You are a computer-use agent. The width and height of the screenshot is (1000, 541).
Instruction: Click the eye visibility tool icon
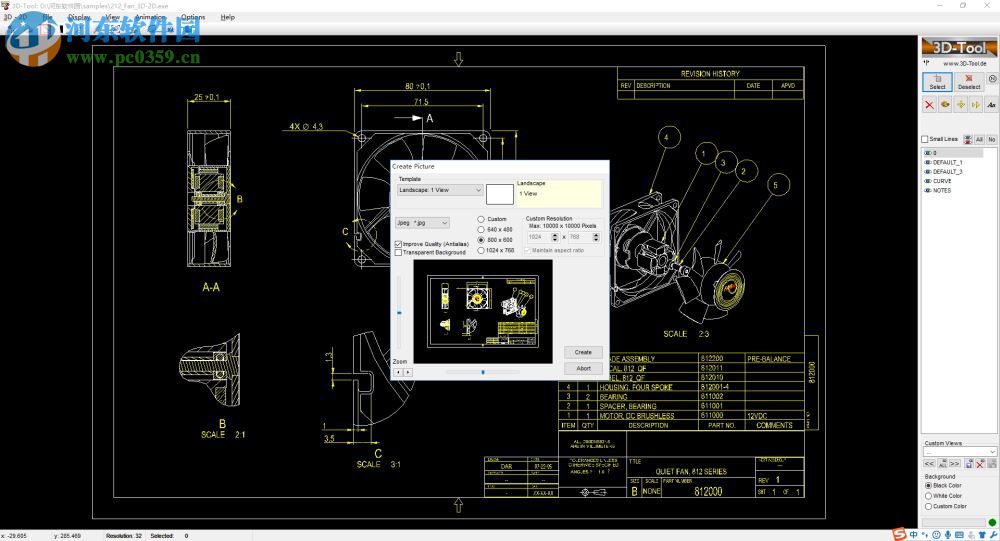945,105
